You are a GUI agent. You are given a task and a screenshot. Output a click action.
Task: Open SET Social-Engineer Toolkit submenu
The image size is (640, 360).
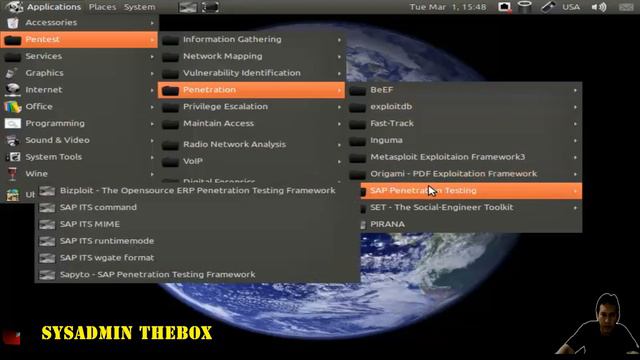click(x=471, y=207)
